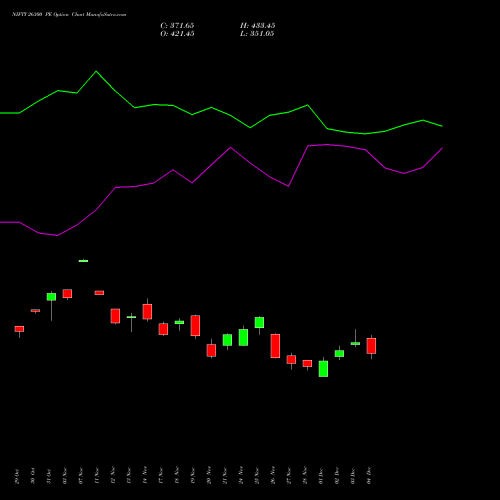Select the green candle for 24 Nov
500x500 pixels.
click(243, 337)
